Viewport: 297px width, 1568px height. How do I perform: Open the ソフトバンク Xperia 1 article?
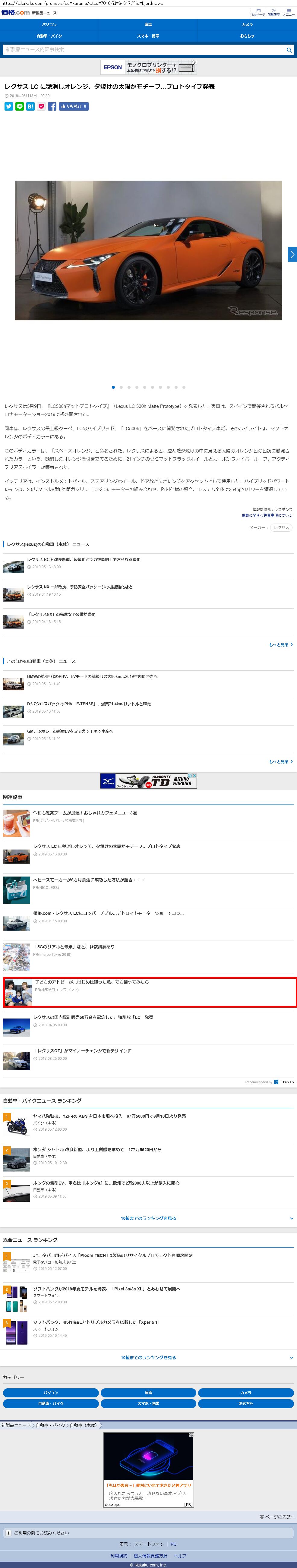[x=96, y=1323]
